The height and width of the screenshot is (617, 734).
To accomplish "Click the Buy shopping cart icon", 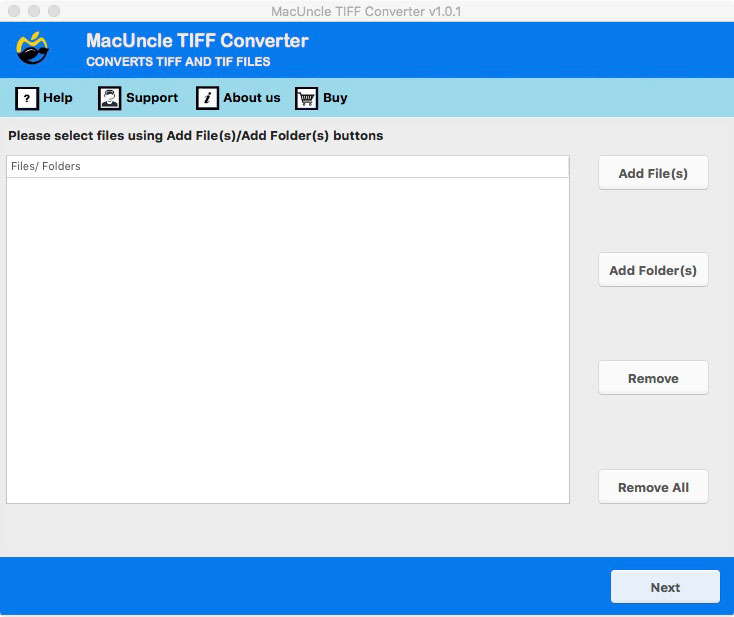I will pyautogui.click(x=306, y=98).
